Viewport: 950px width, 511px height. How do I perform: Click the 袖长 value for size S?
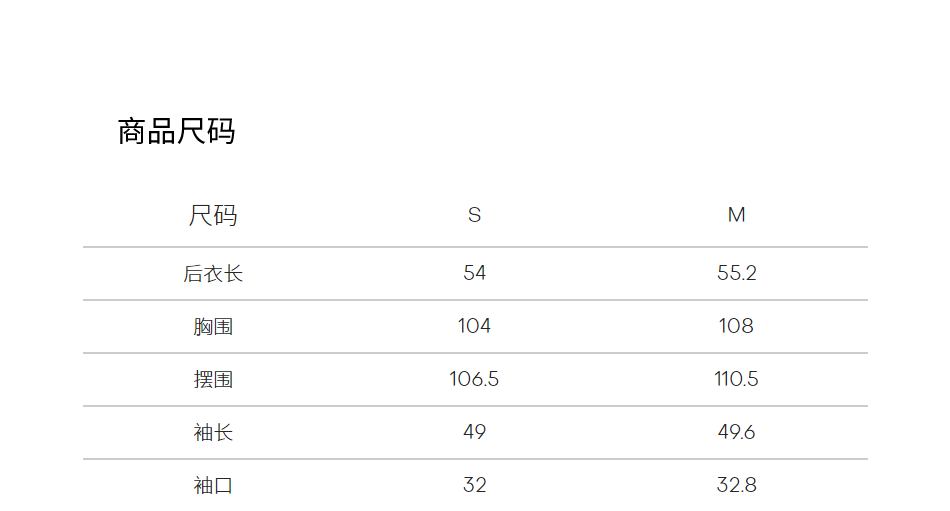coord(474,432)
